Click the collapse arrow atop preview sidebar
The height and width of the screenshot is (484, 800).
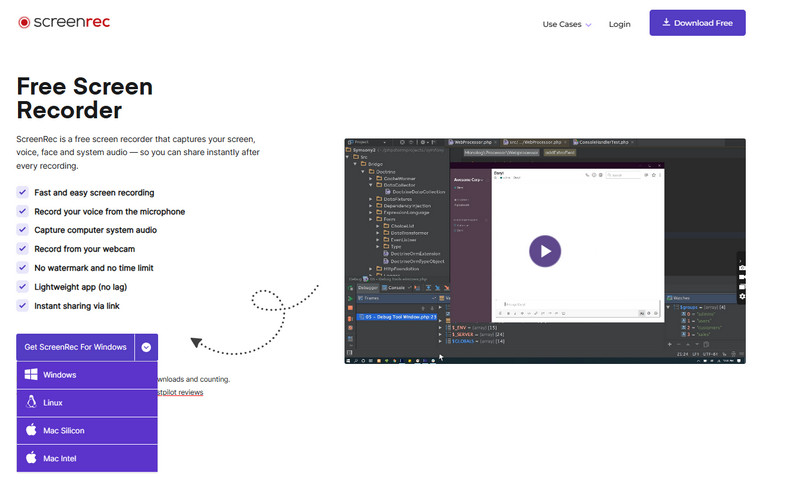click(740, 261)
